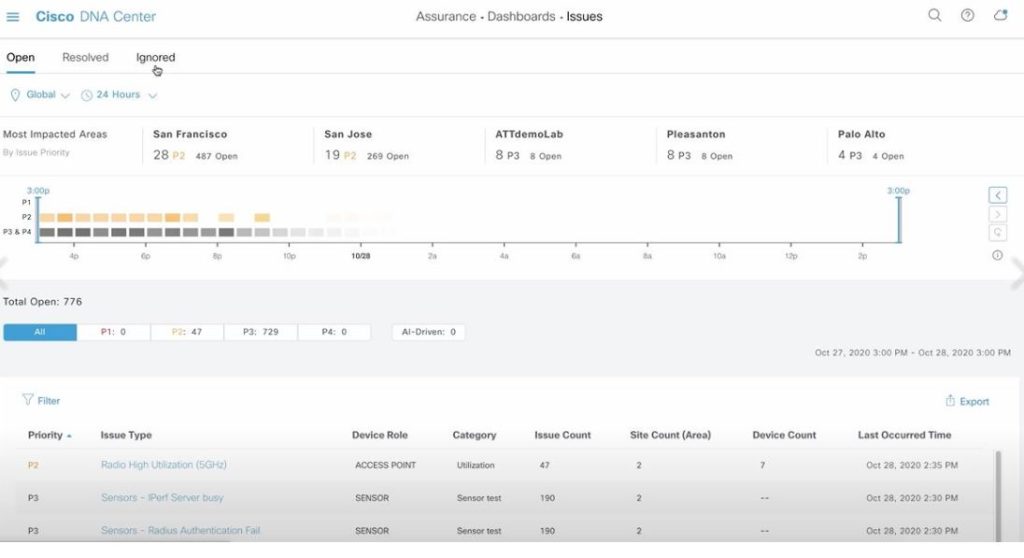The width and height of the screenshot is (1024, 558).
Task: Click the right 3:00p timeline handle
Action: tap(898, 219)
